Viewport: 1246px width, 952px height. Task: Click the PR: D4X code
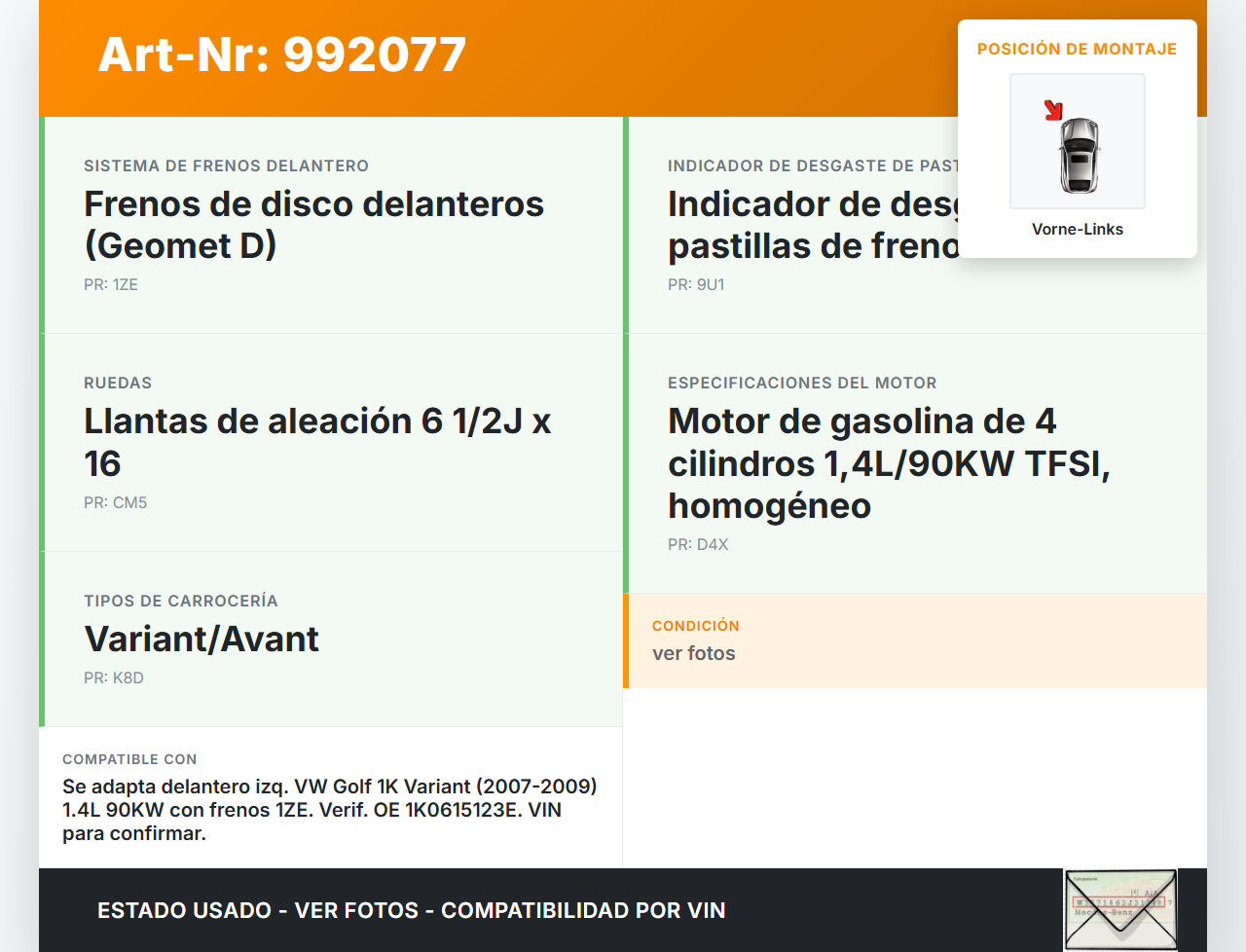(697, 544)
